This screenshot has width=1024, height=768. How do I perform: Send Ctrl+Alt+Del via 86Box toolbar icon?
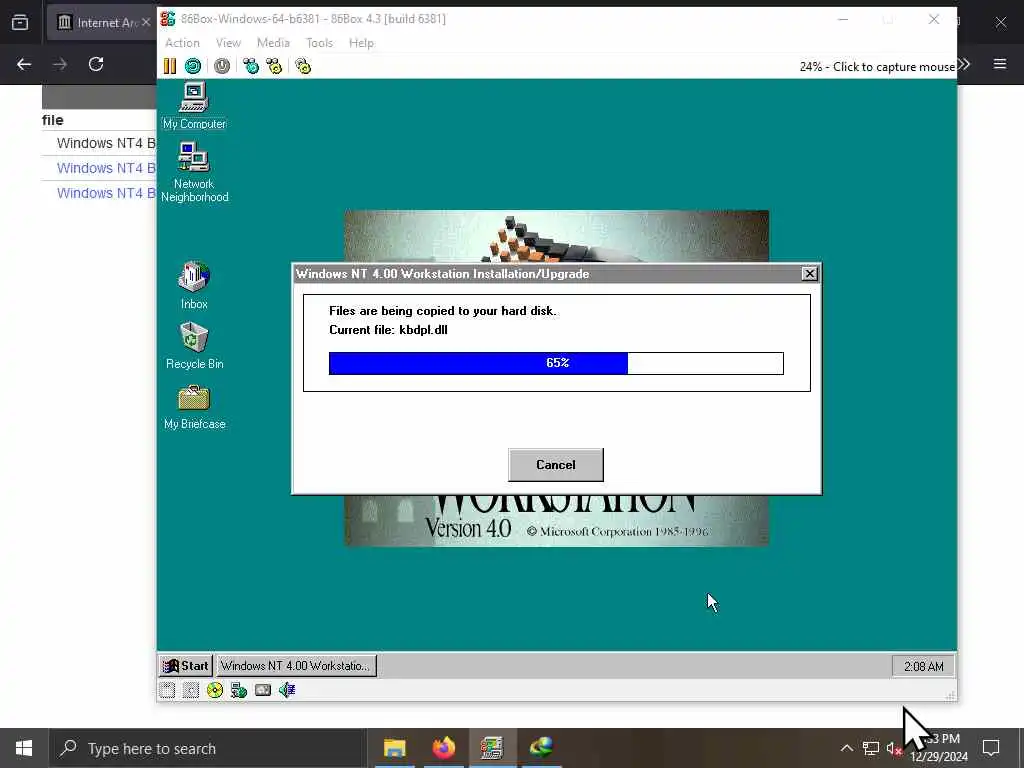click(251, 66)
